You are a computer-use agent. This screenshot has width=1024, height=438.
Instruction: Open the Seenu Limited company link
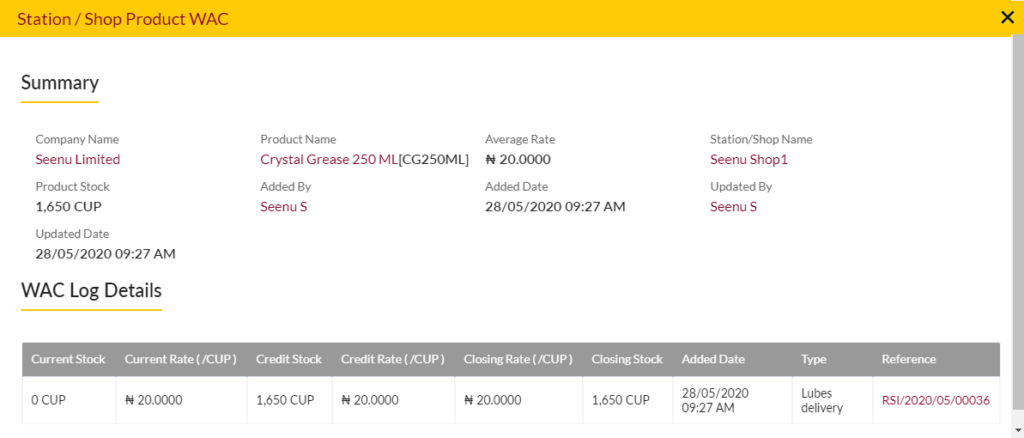click(x=78, y=159)
